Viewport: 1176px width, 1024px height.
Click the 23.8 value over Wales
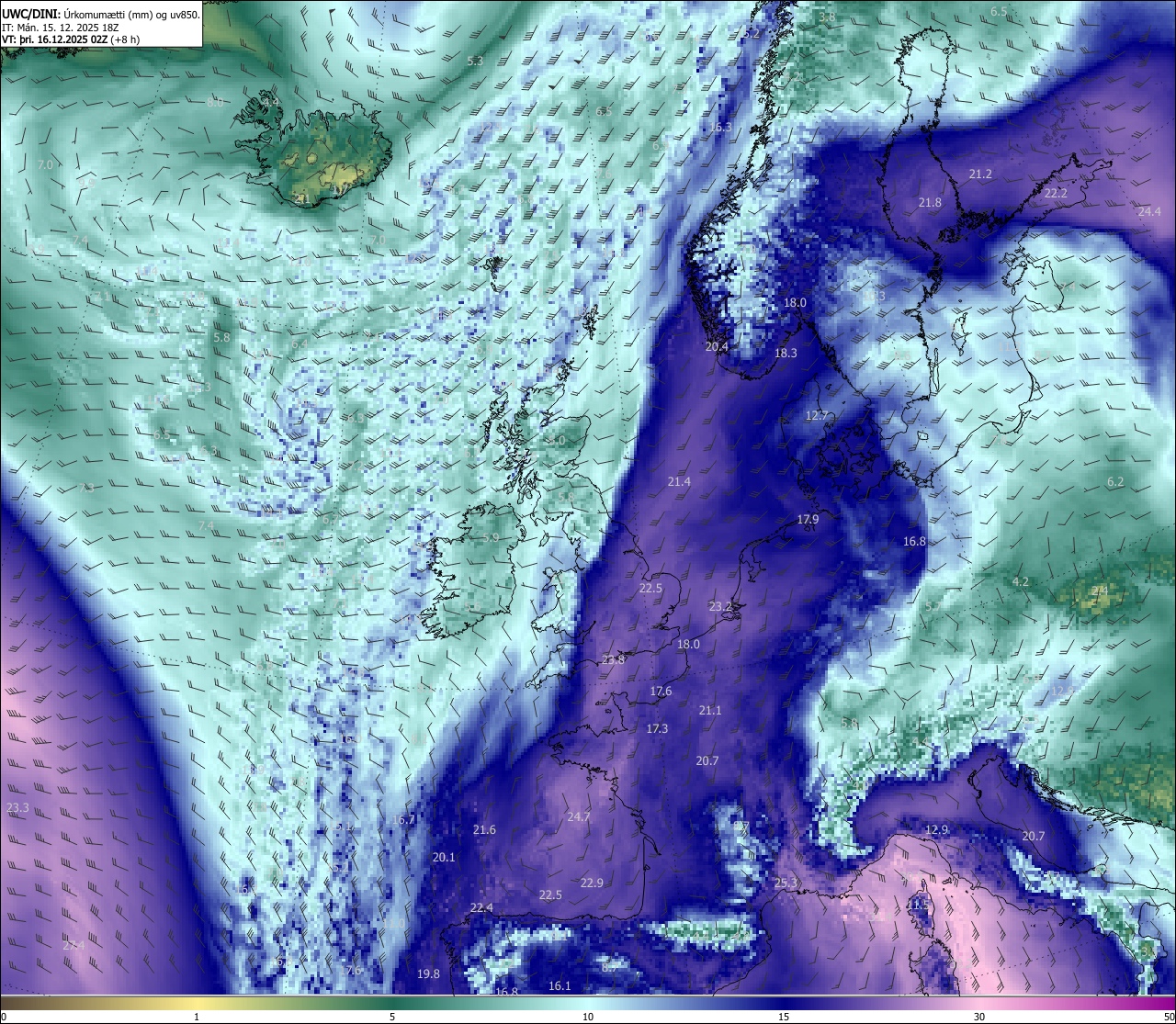[x=613, y=660]
